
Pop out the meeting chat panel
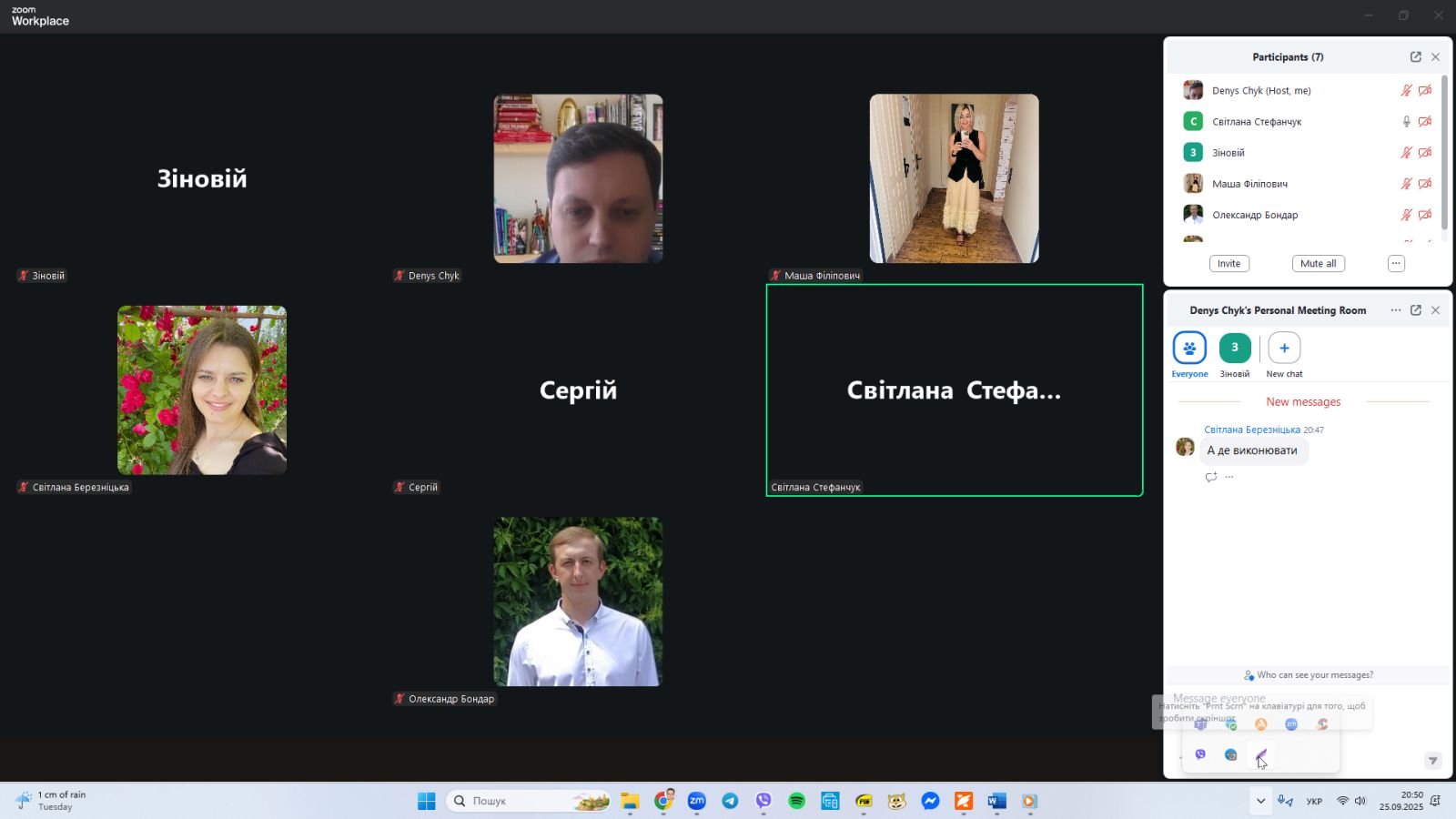point(1415,310)
